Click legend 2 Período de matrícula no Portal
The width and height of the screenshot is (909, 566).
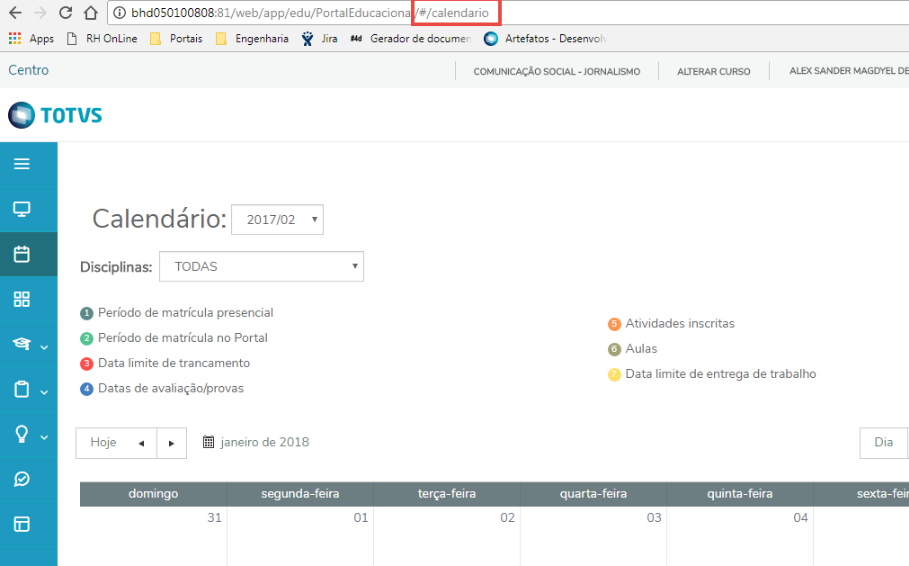174,338
